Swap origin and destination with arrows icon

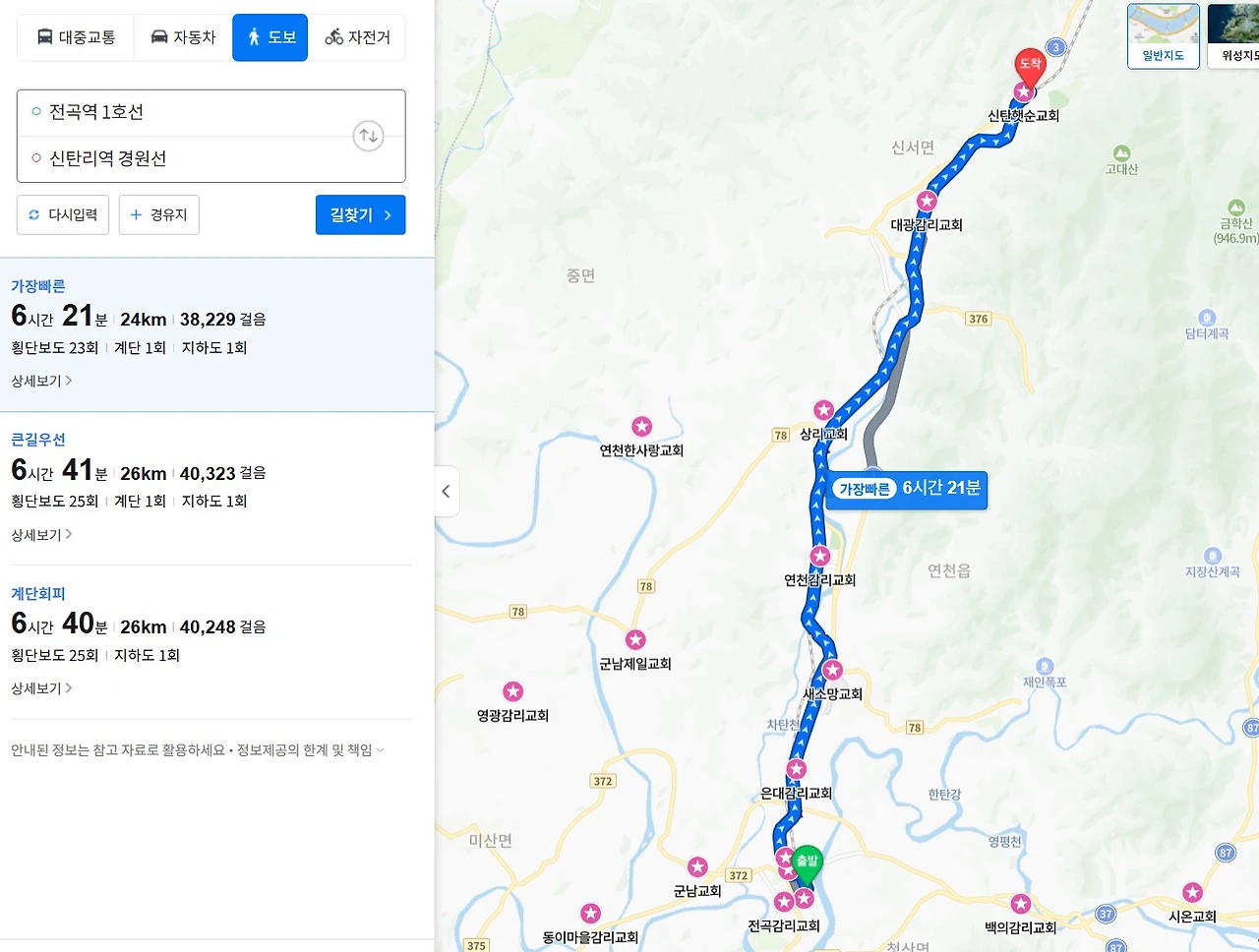(368, 136)
